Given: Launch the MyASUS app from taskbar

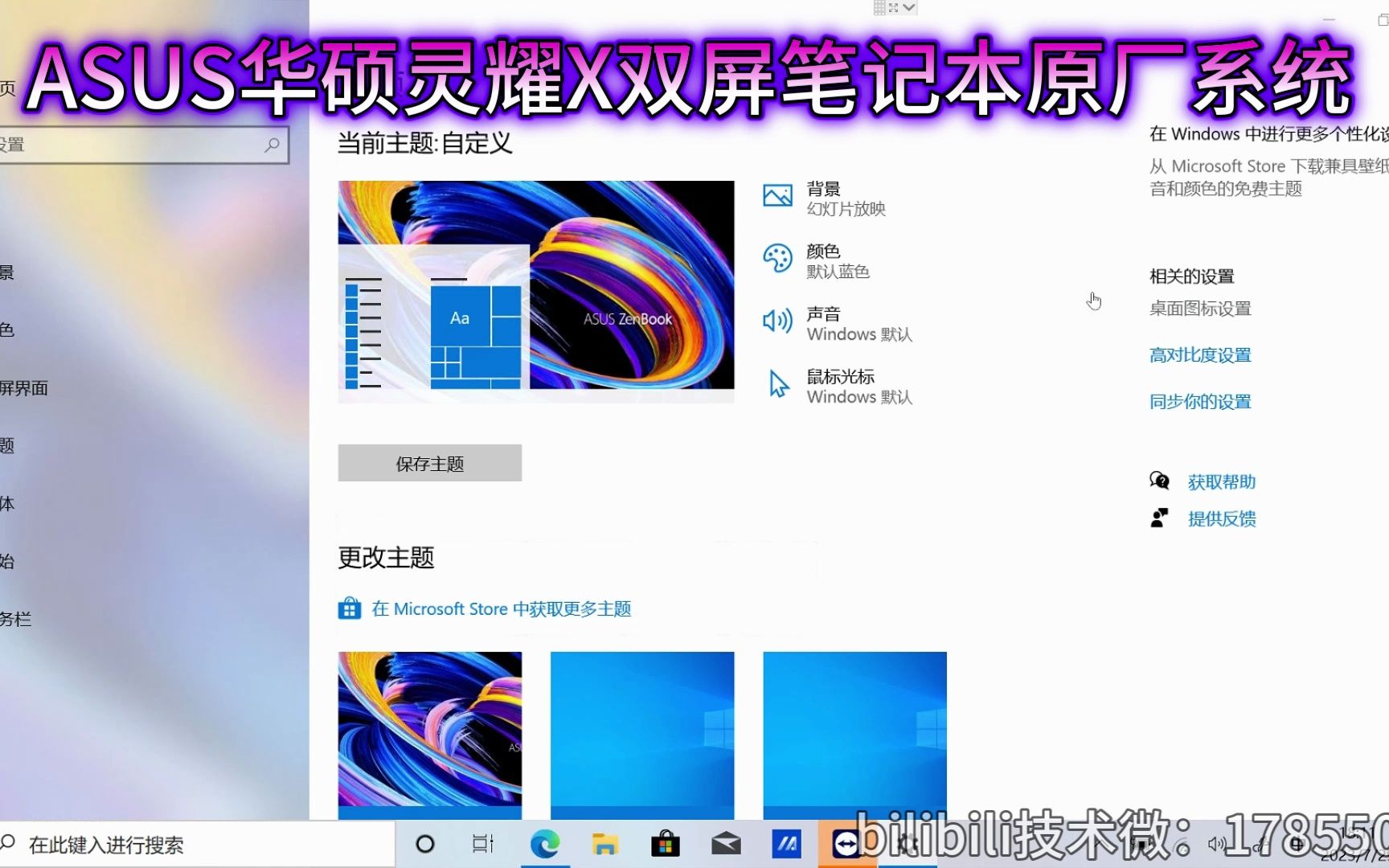Looking at the screenshot, I should click(x=786, y=844).
